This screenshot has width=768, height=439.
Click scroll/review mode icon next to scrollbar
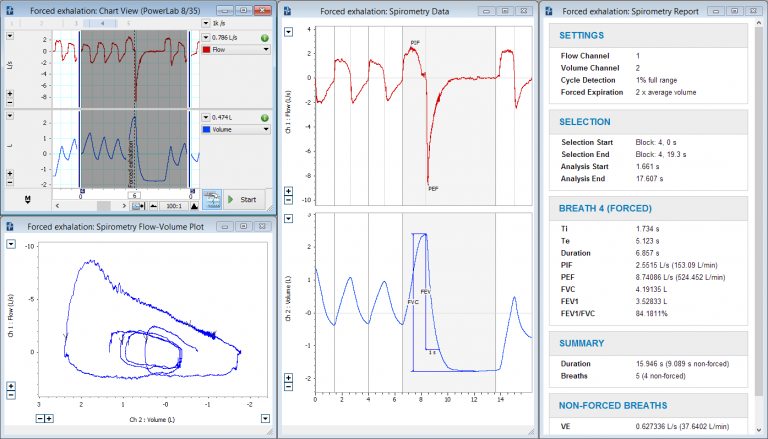pyautogui.click(x=137, y=206)
